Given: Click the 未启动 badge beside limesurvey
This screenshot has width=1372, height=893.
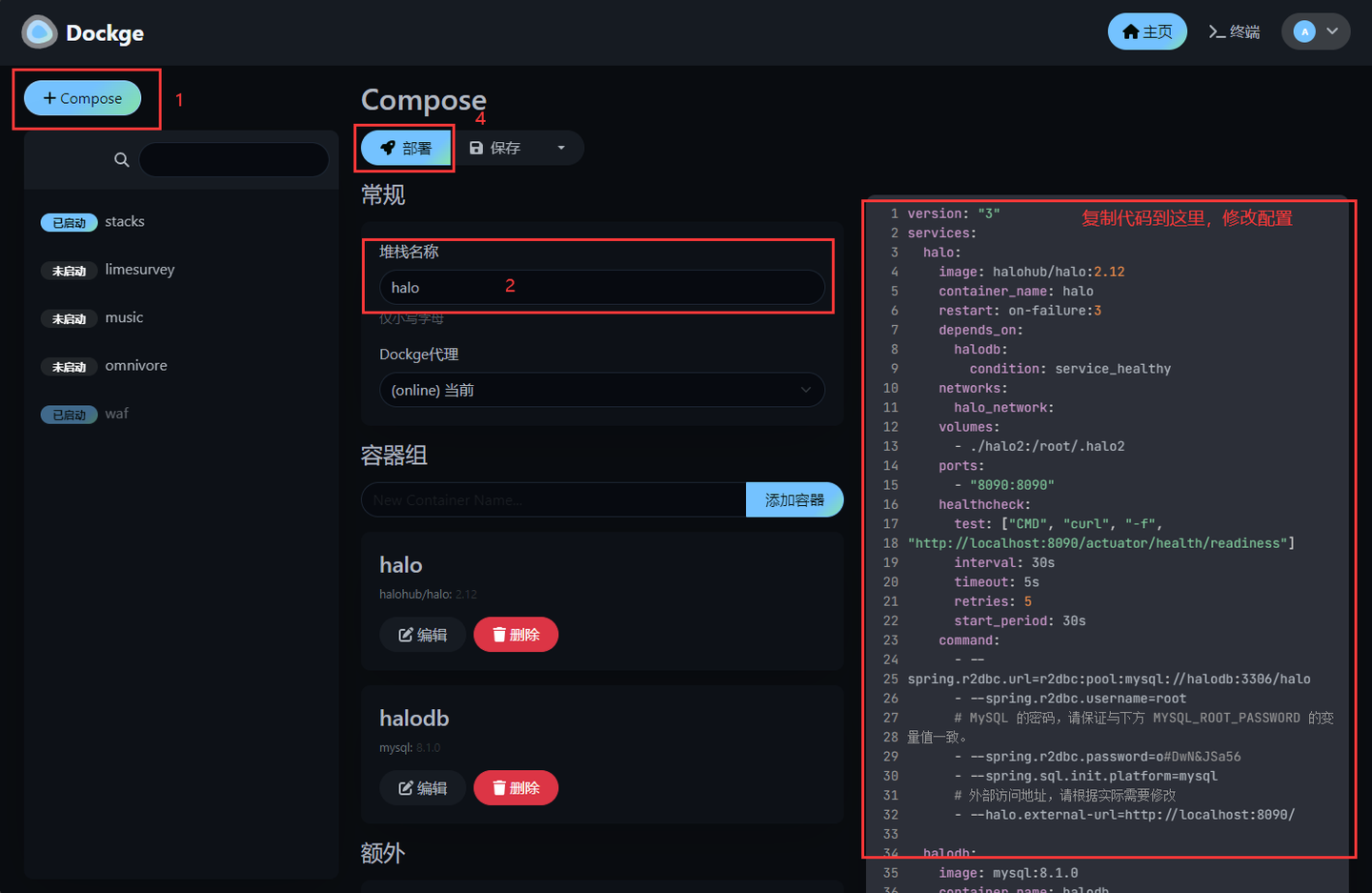Looking at the screenshot, I should (69, 271).
